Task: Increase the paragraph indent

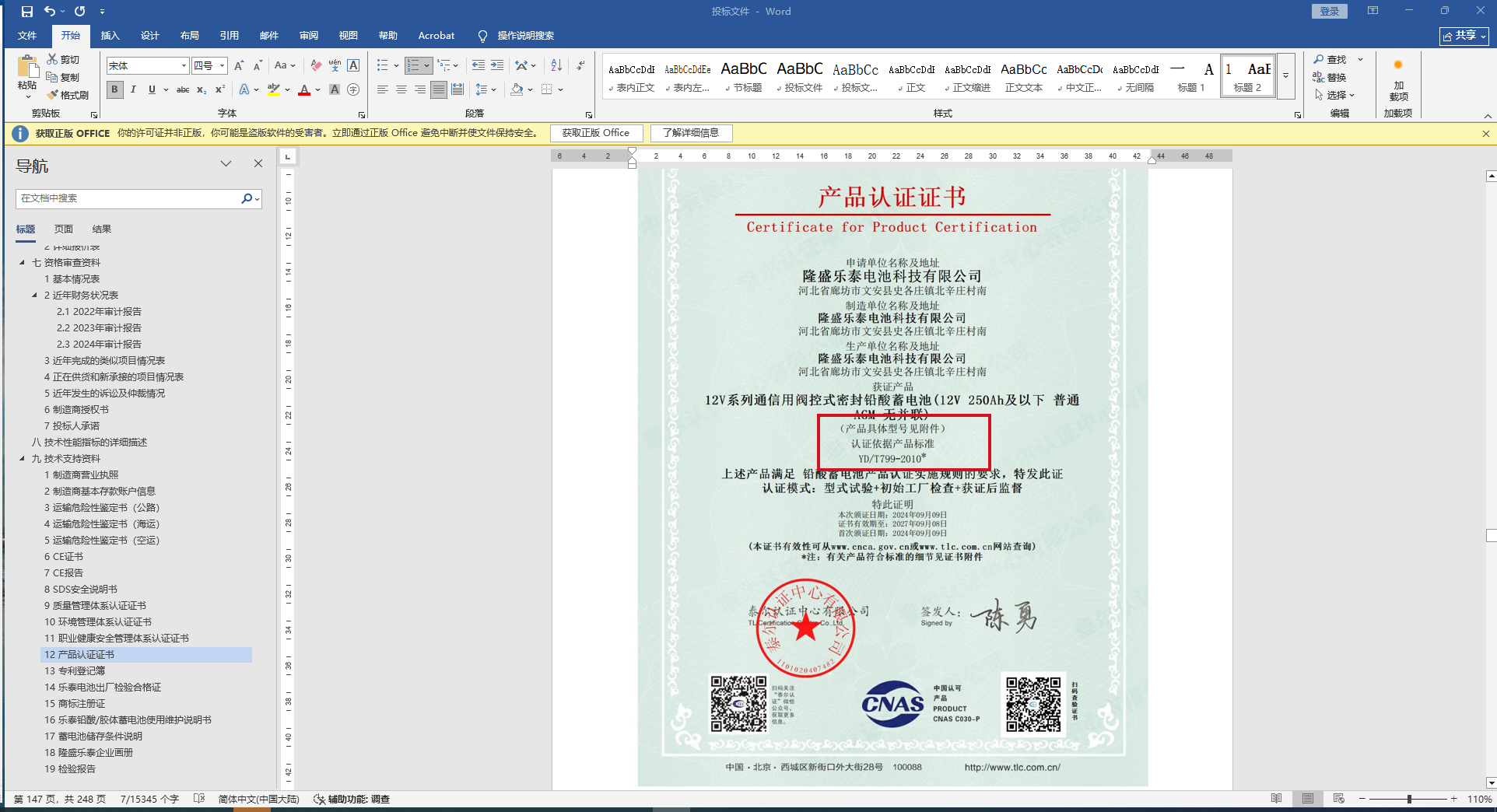Action: [x=496, y=65]
